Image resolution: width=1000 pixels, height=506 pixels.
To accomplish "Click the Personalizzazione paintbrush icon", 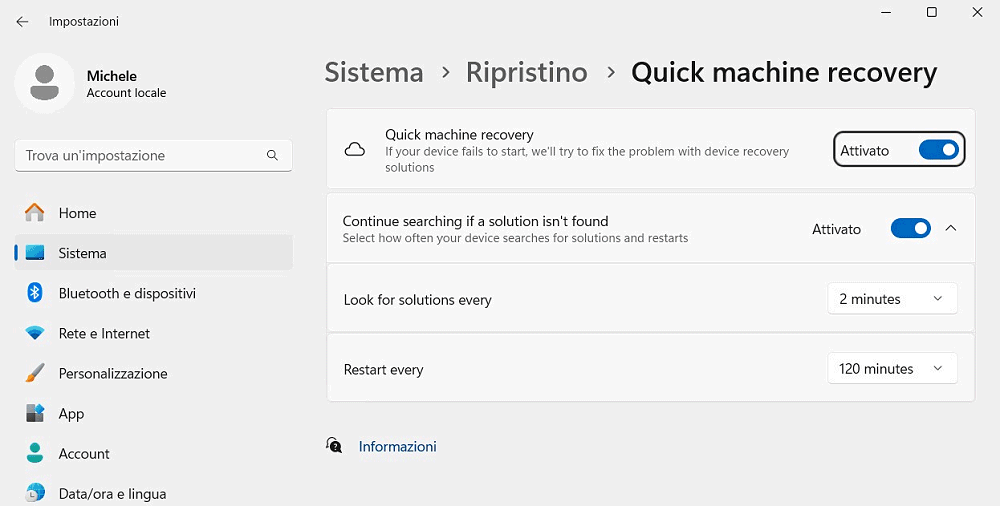I will tap(35, 373).
